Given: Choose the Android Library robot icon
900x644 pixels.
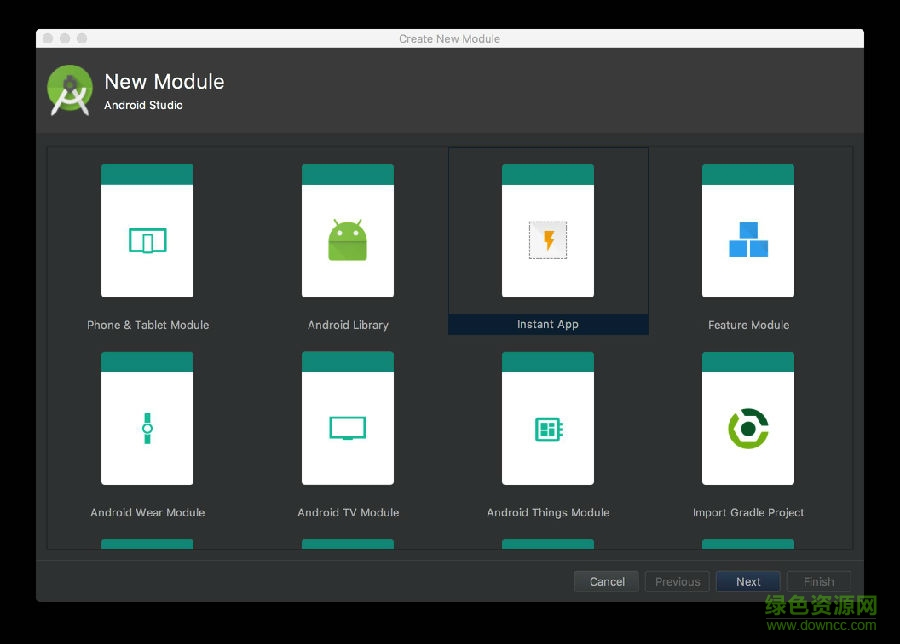Looking at the screenshot, I should click(348, 241).
